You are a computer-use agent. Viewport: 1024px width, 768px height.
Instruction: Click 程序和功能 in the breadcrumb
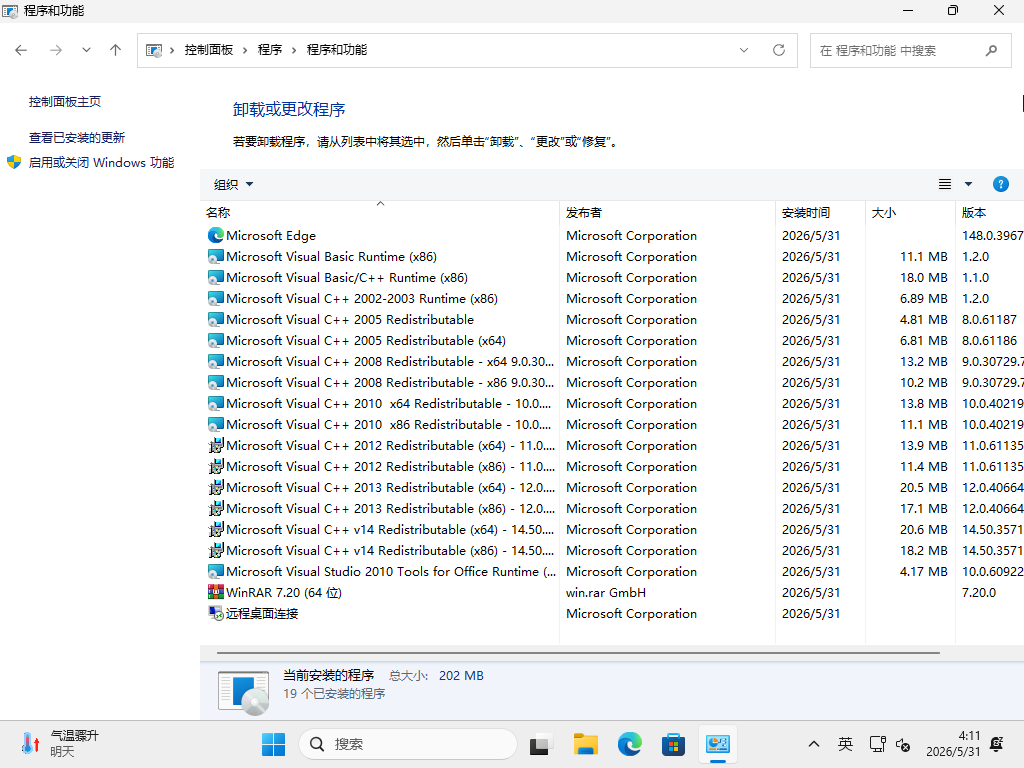[337, 50]
